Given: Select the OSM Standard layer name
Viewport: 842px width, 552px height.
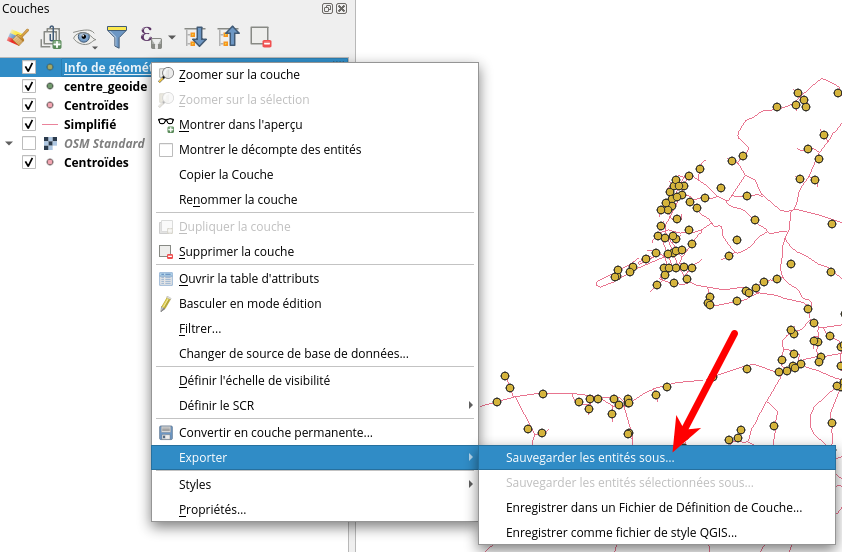Looking at the screenshot, I should point(104,143).
